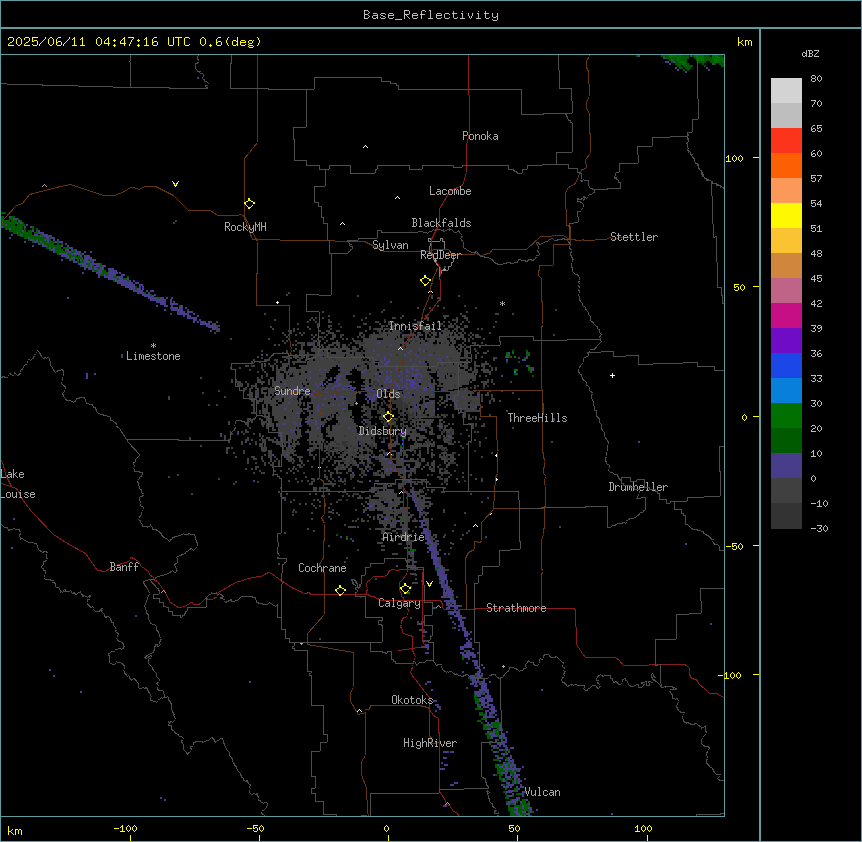Select the blue 33-36 dBZ swatch
The width and height of the screenshot is (862, 842).
[786, 365]
